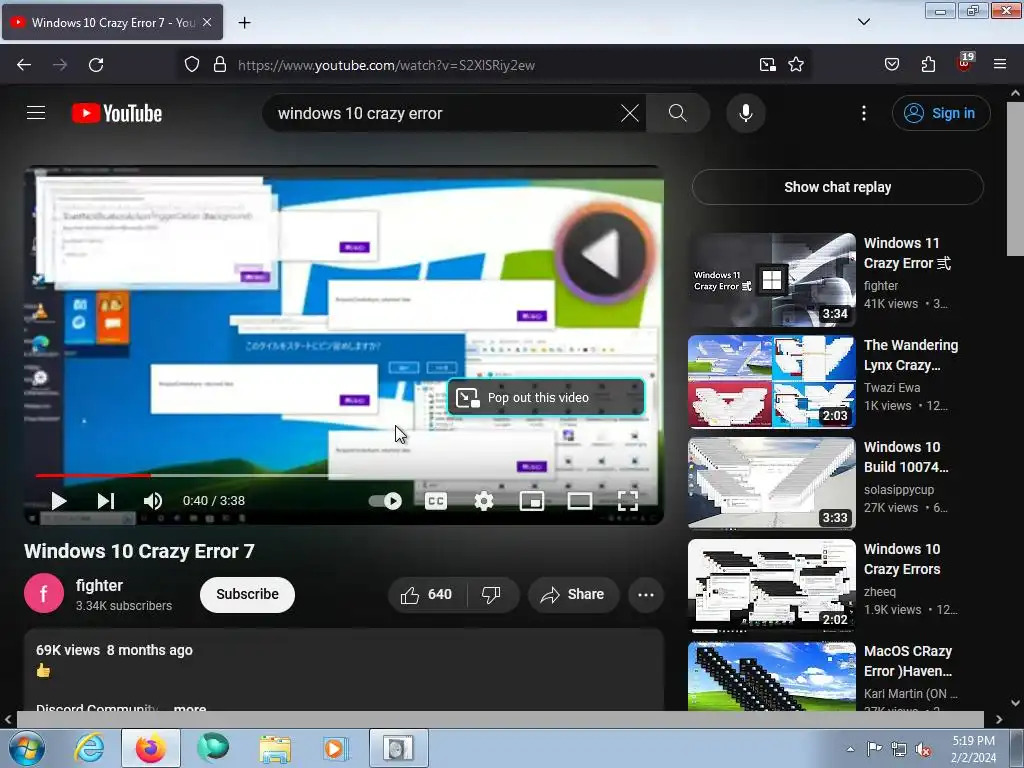
Task: Show hidden tray icons arrow
Action: click(x=850, y=749)
